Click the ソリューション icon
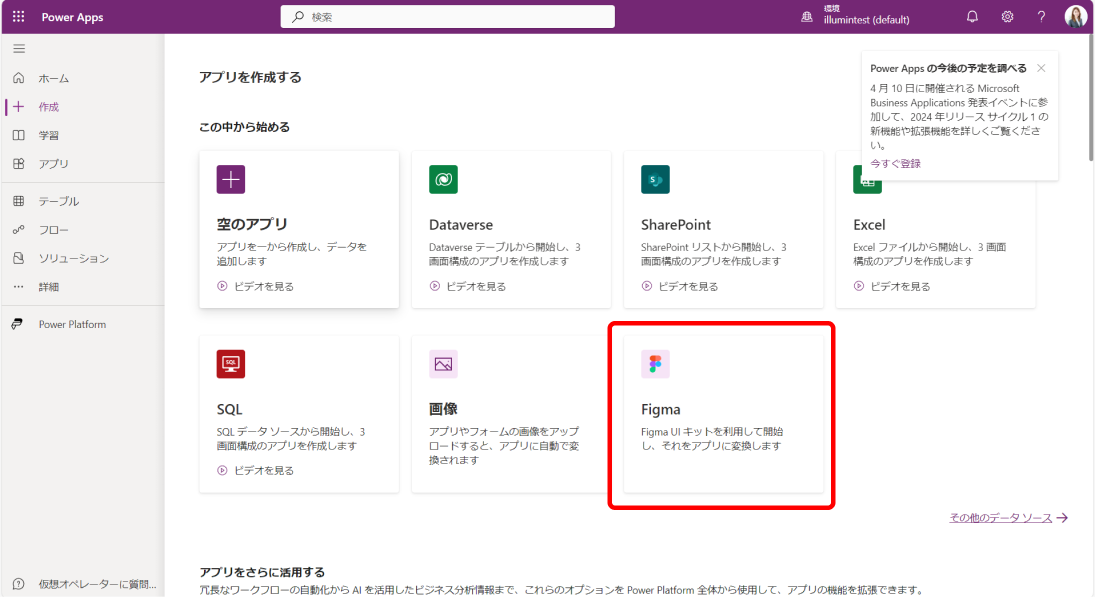 click(19, 258)
